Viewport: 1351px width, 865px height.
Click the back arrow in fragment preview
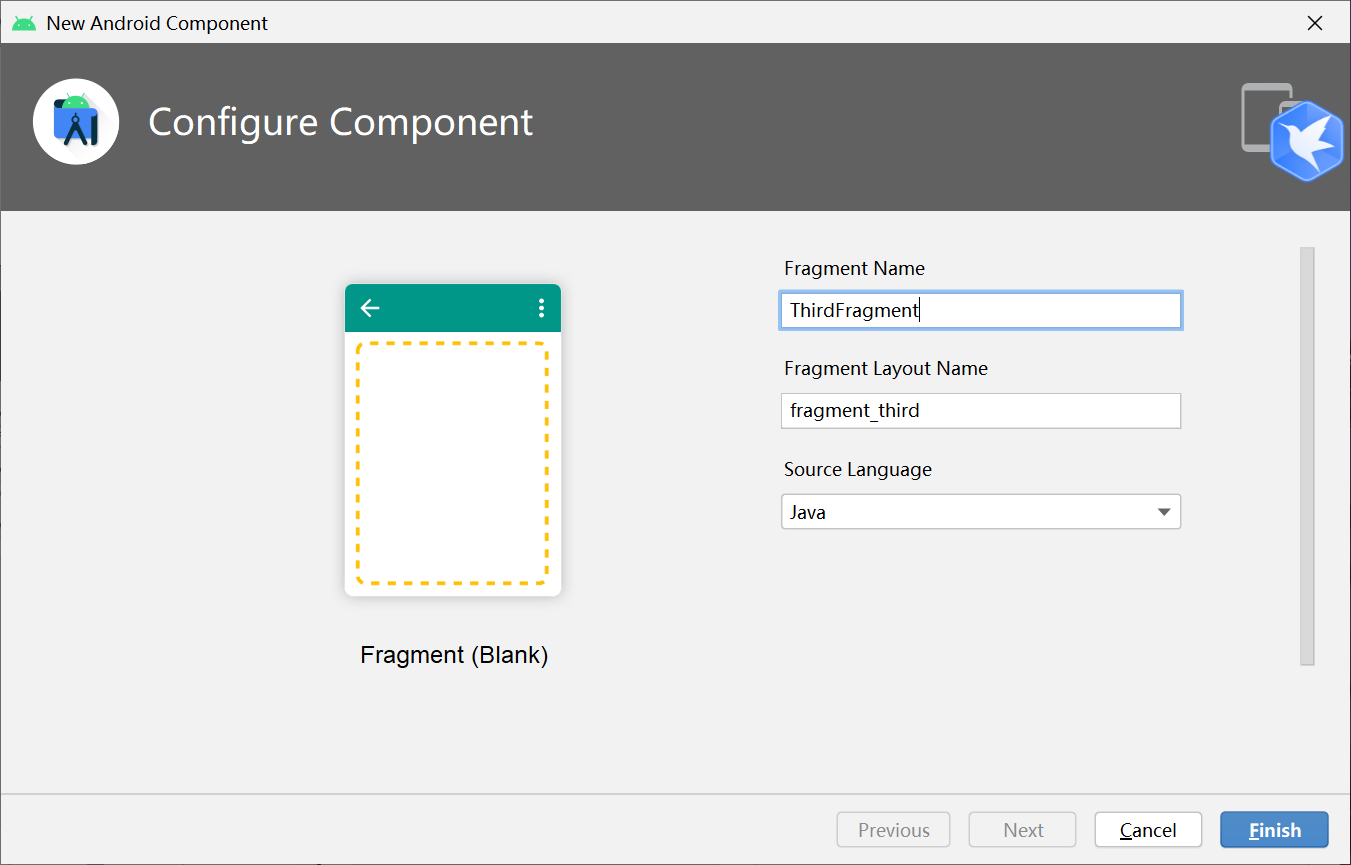coord(370,308)
